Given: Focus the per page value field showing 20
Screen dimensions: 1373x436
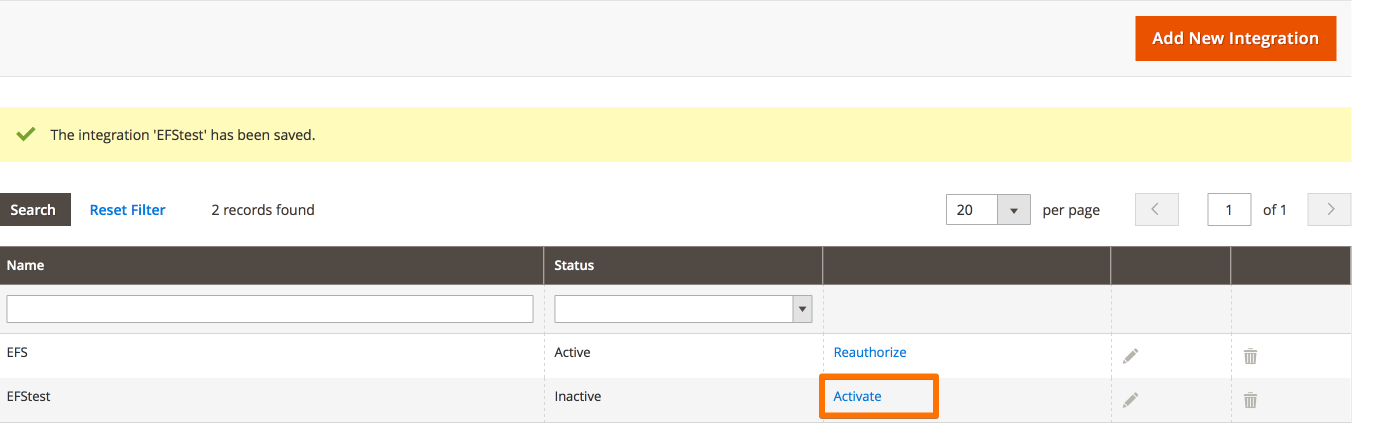Looking at the screenshot, I should pyautogui.click(x=972, y=210).
